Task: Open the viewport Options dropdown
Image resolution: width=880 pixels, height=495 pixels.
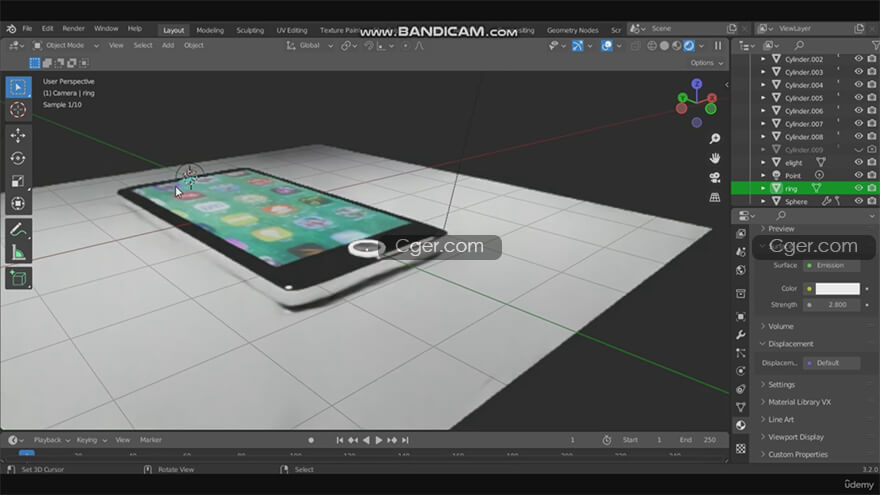Action: (707, 63)
